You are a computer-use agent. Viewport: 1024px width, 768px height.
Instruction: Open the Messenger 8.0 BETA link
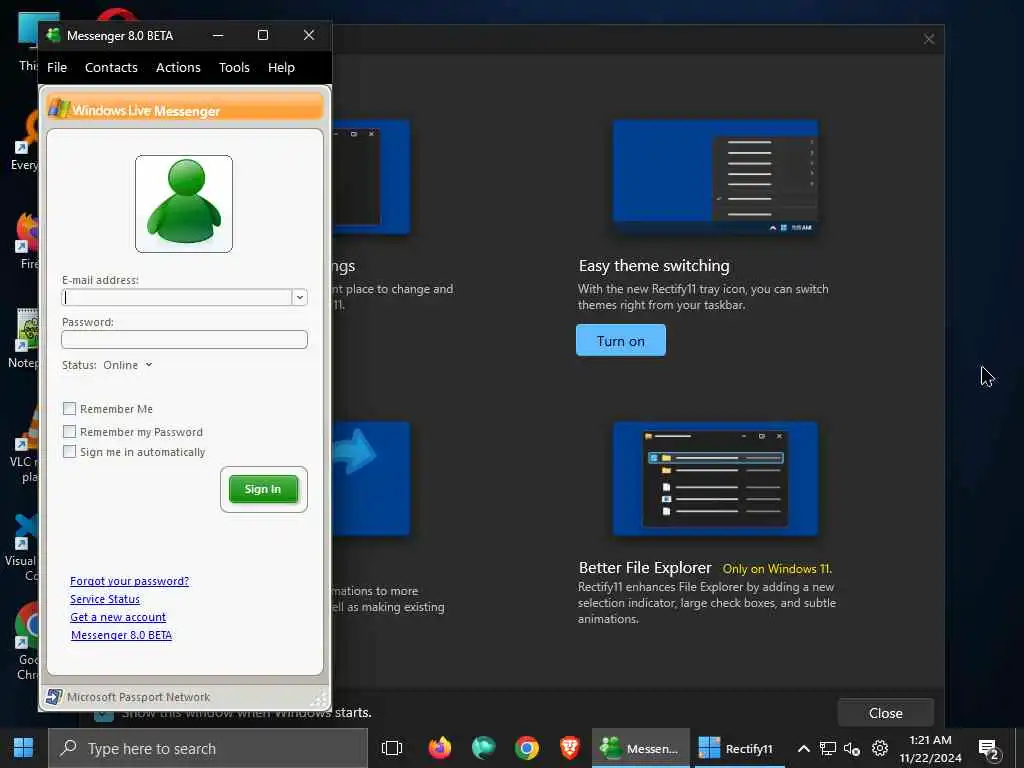pos(121,635)
